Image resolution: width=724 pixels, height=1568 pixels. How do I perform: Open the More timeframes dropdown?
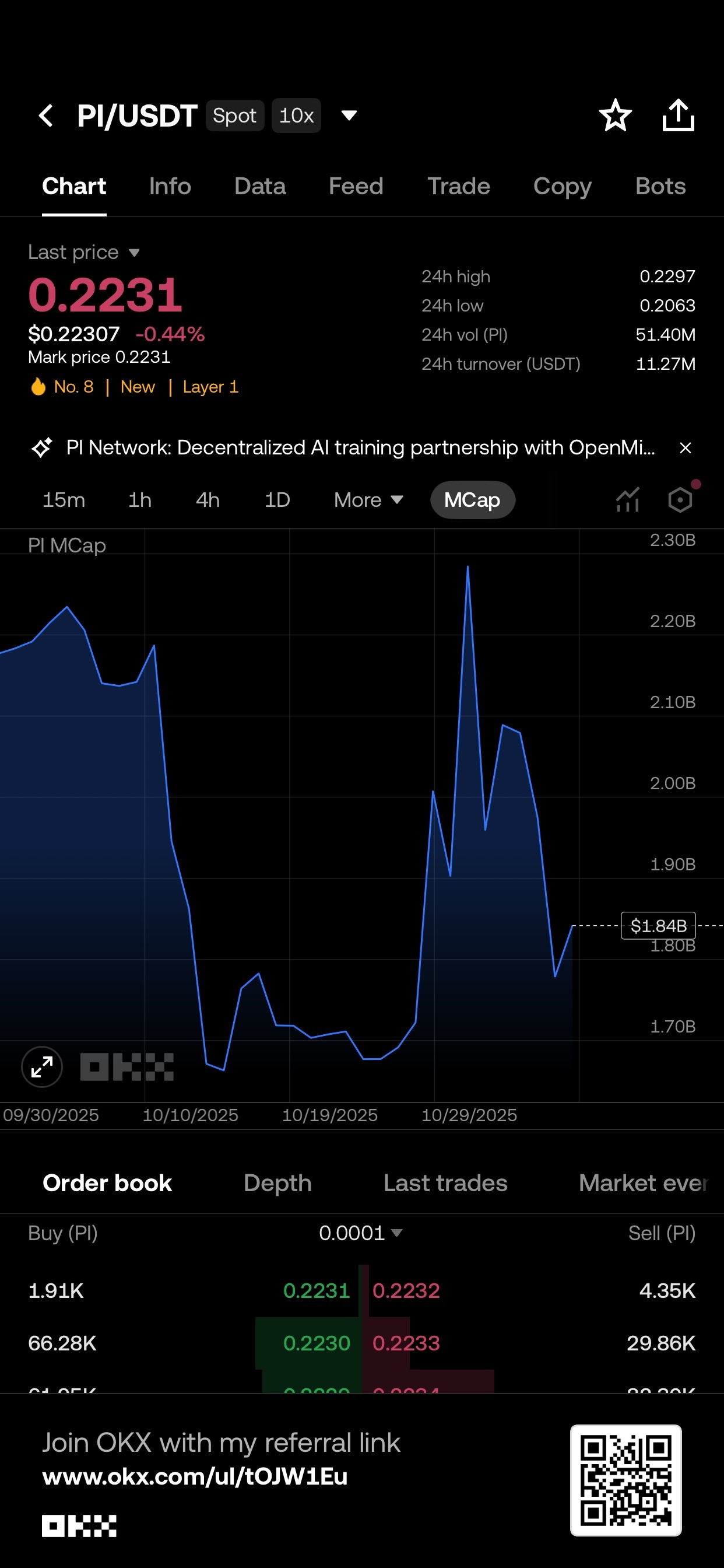click(x=368, y=500)
